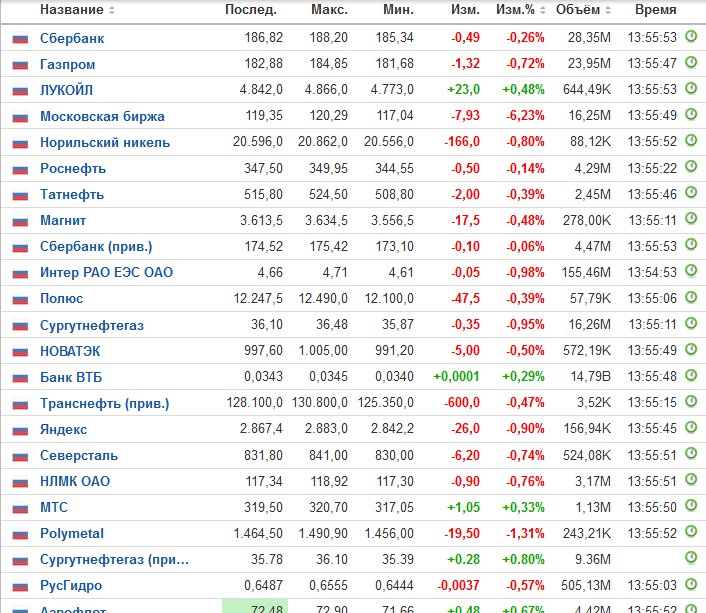The image size is (706, 613).
Task: Click the clock icon in Татнефть row
Action: pyautogui.click(x=691, y=193)
